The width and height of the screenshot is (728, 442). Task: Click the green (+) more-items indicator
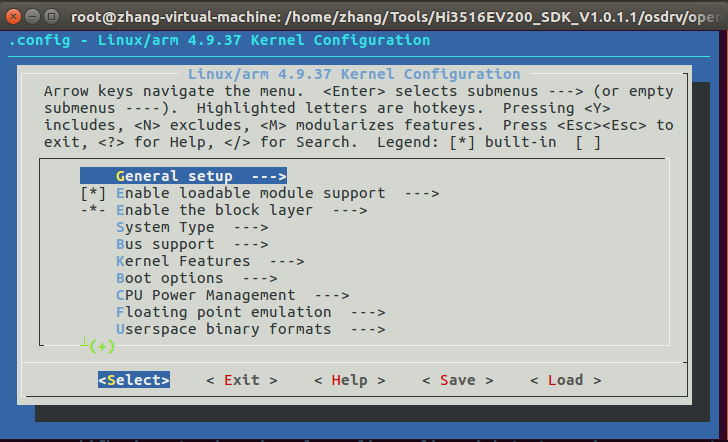(102, 346)
